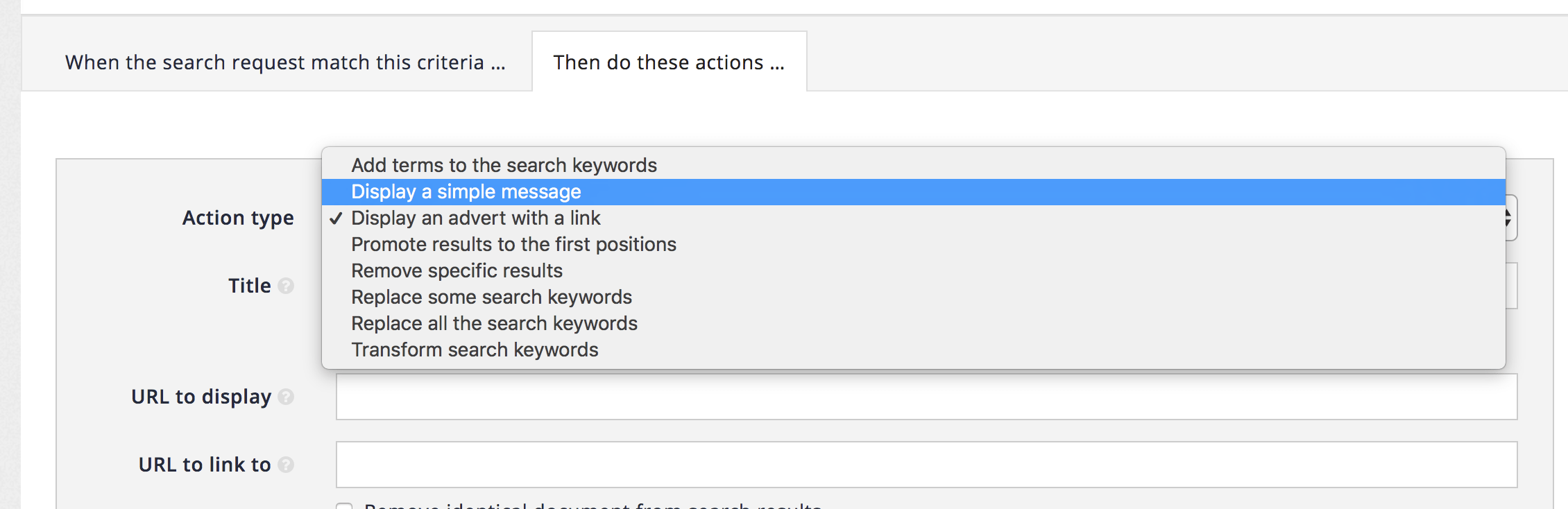Click the help icon beside URL to link to

[287, 465]
